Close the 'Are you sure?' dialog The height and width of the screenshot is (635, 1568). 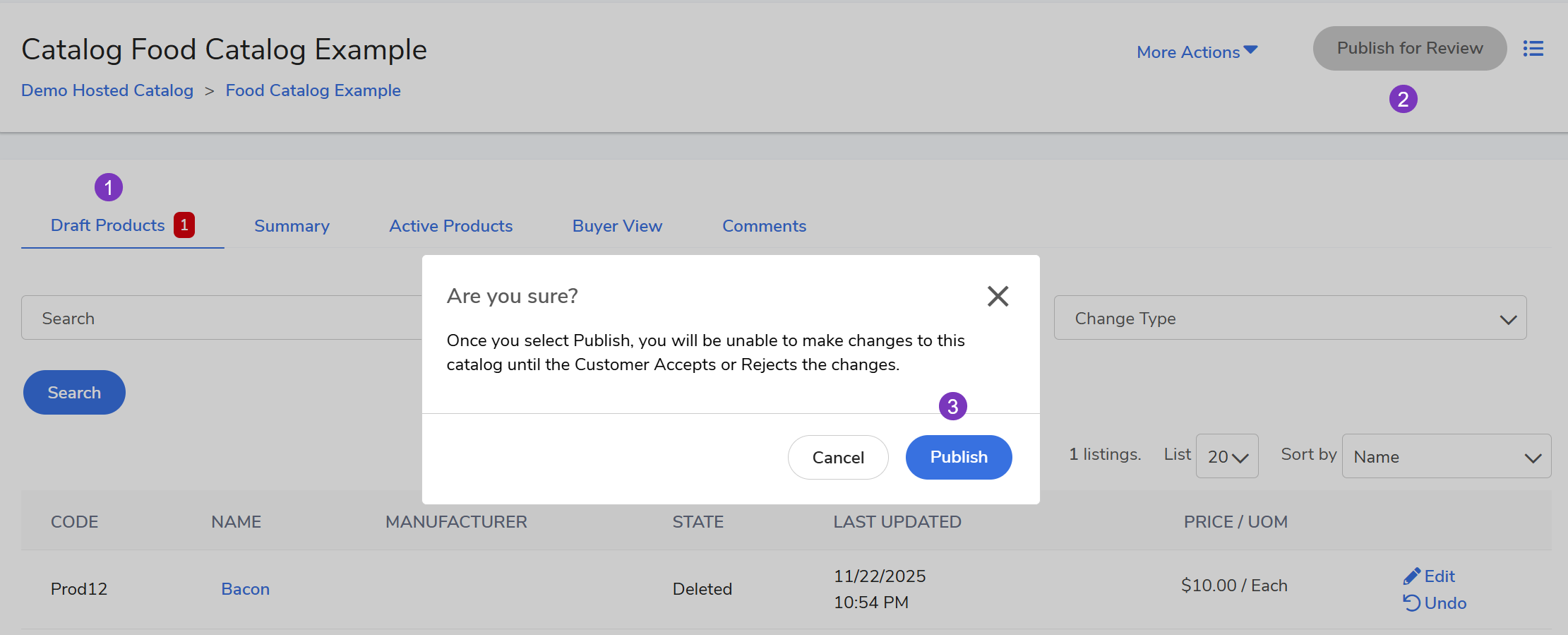coord(998,296)
